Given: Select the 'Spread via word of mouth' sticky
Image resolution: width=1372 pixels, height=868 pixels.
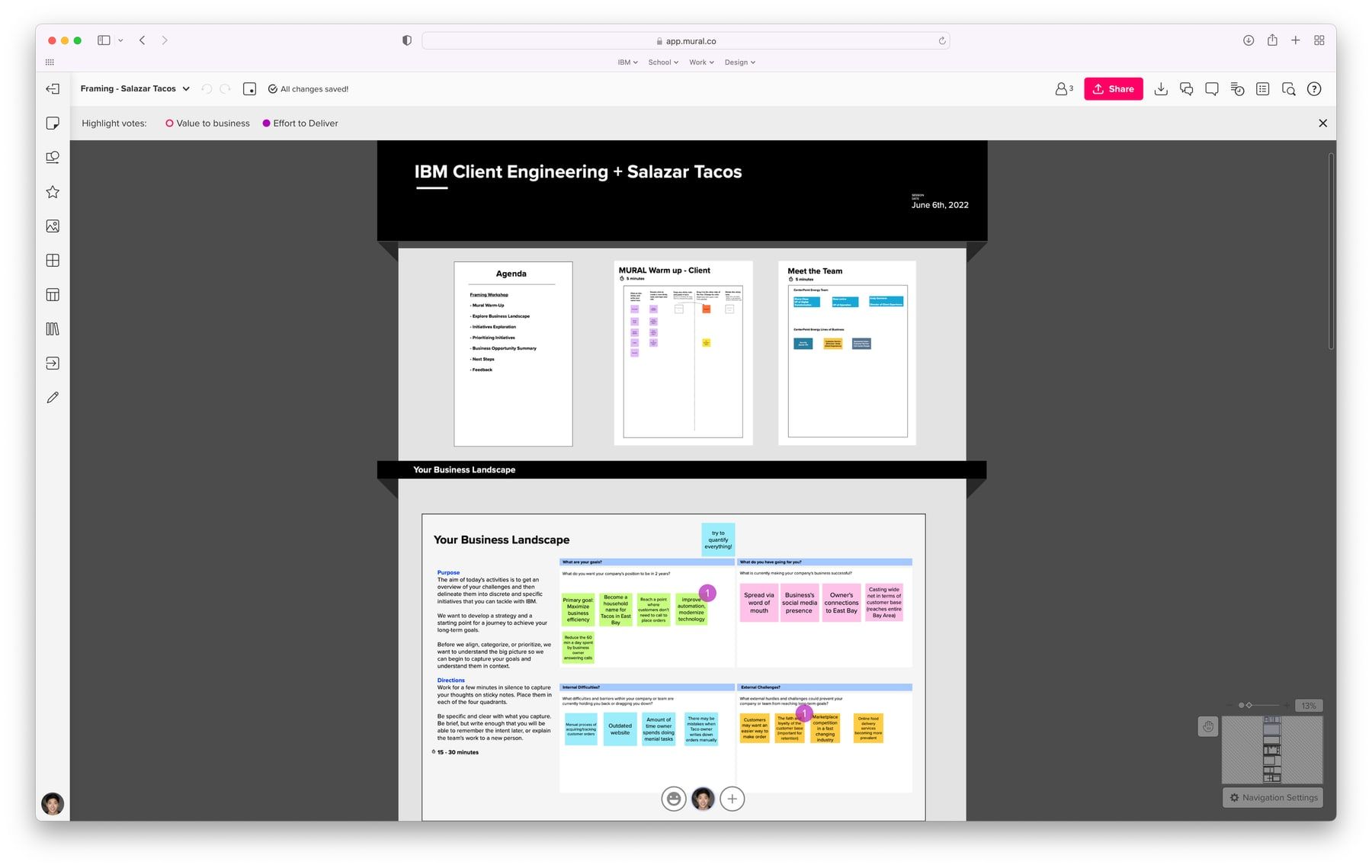Looking at the screenshot, I should click(x=759, y=603).
